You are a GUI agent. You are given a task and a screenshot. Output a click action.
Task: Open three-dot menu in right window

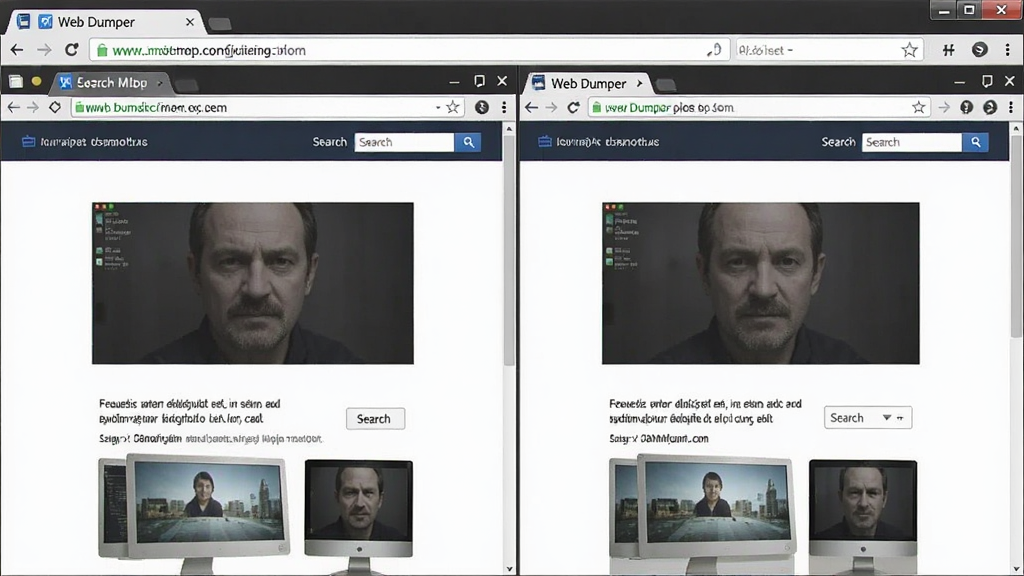pos(1011,107)
